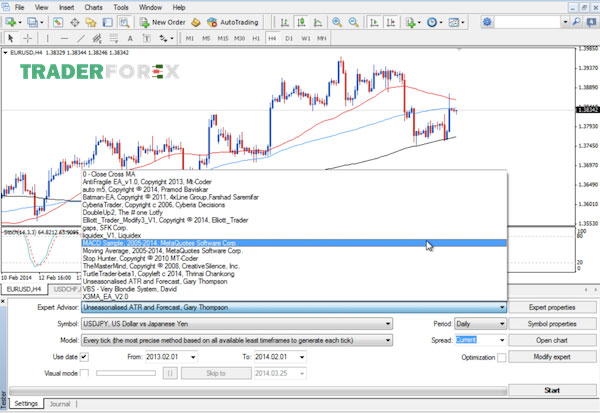The image size is (600, 413).
Task: Click the Symbol properties button
Action: [552, 324]
